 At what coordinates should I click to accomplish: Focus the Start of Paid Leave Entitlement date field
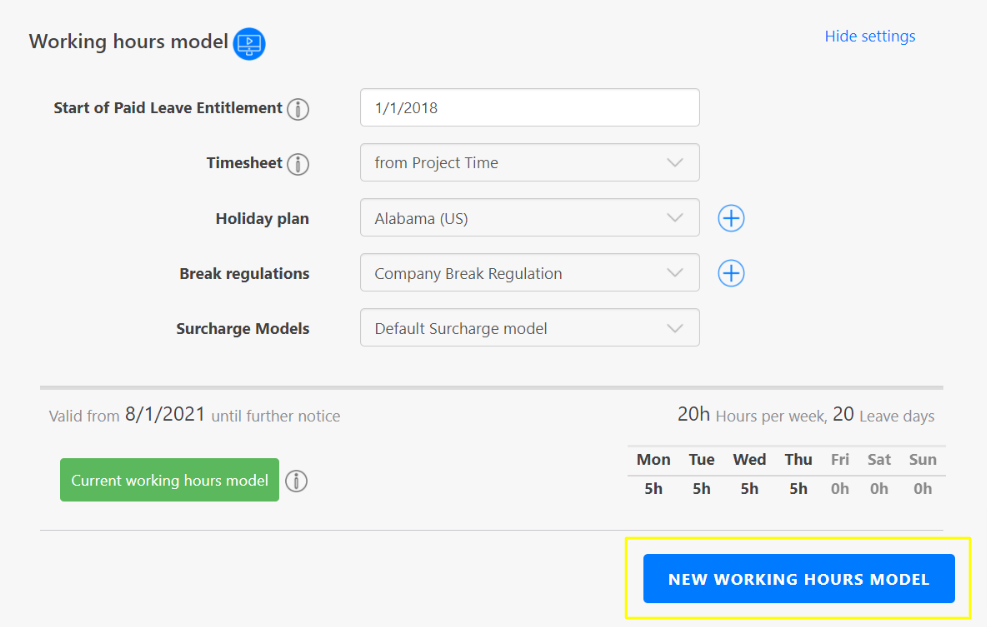(x=529, y=108)
